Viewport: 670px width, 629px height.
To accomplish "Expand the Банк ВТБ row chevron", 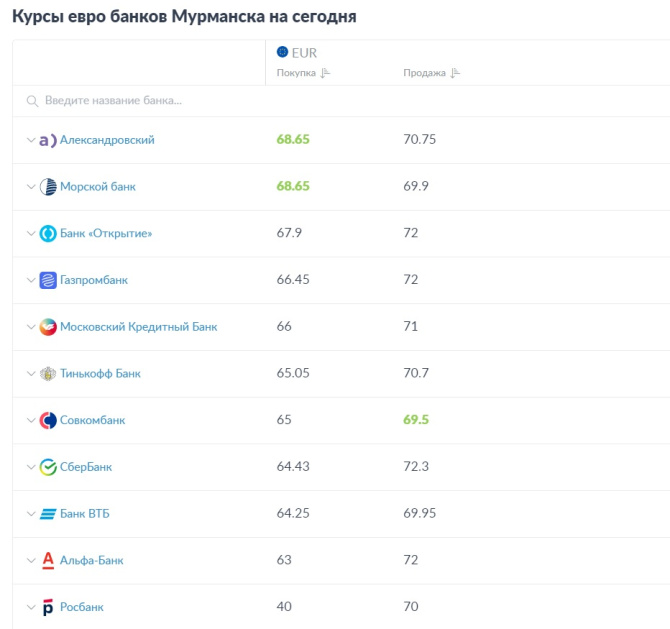I will click(30, 514).
